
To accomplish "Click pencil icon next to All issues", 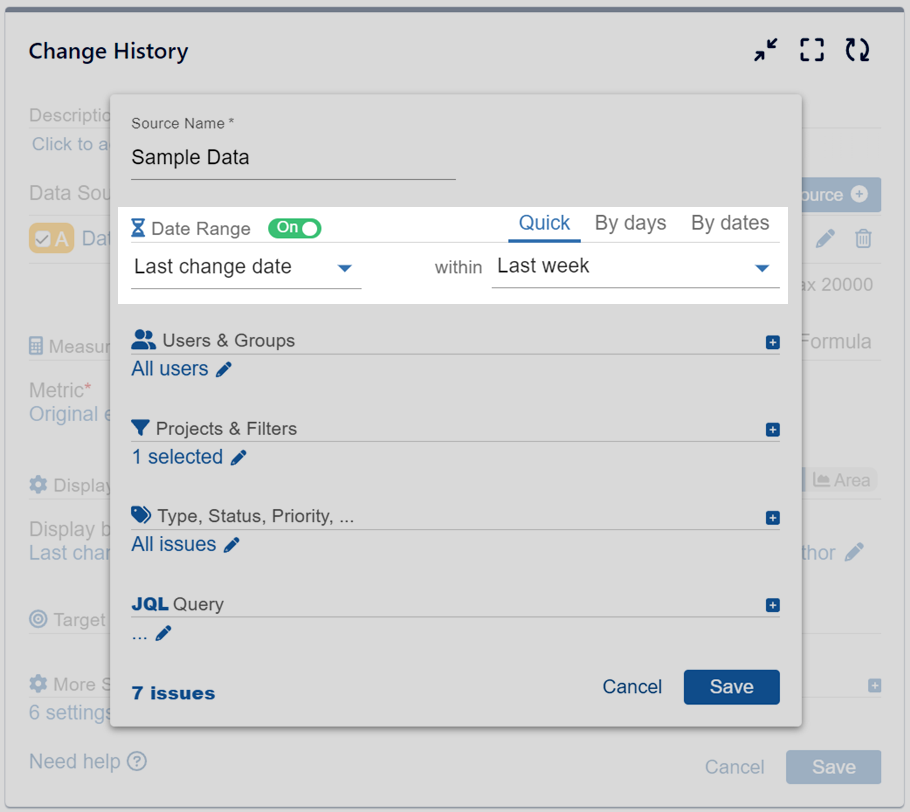I will (231, 545).
